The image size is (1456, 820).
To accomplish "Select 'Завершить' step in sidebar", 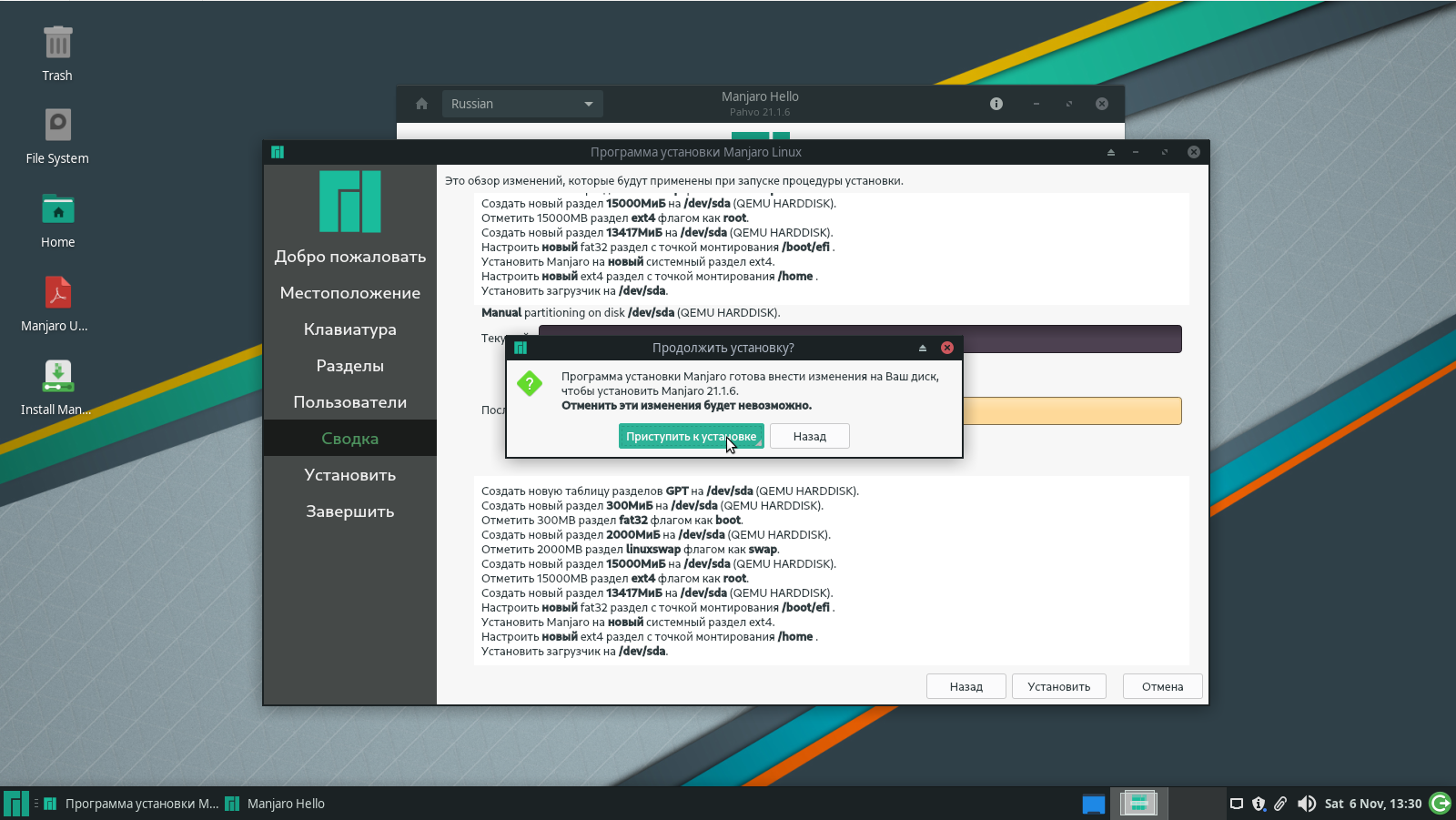I will (350, 511).
